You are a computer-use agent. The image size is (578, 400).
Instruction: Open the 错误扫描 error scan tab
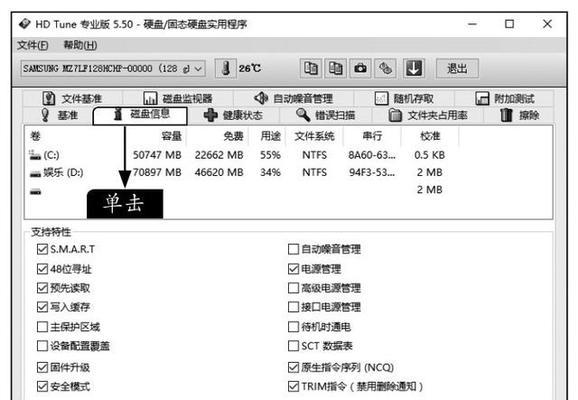pyautogui.click(x=325, y=115)
